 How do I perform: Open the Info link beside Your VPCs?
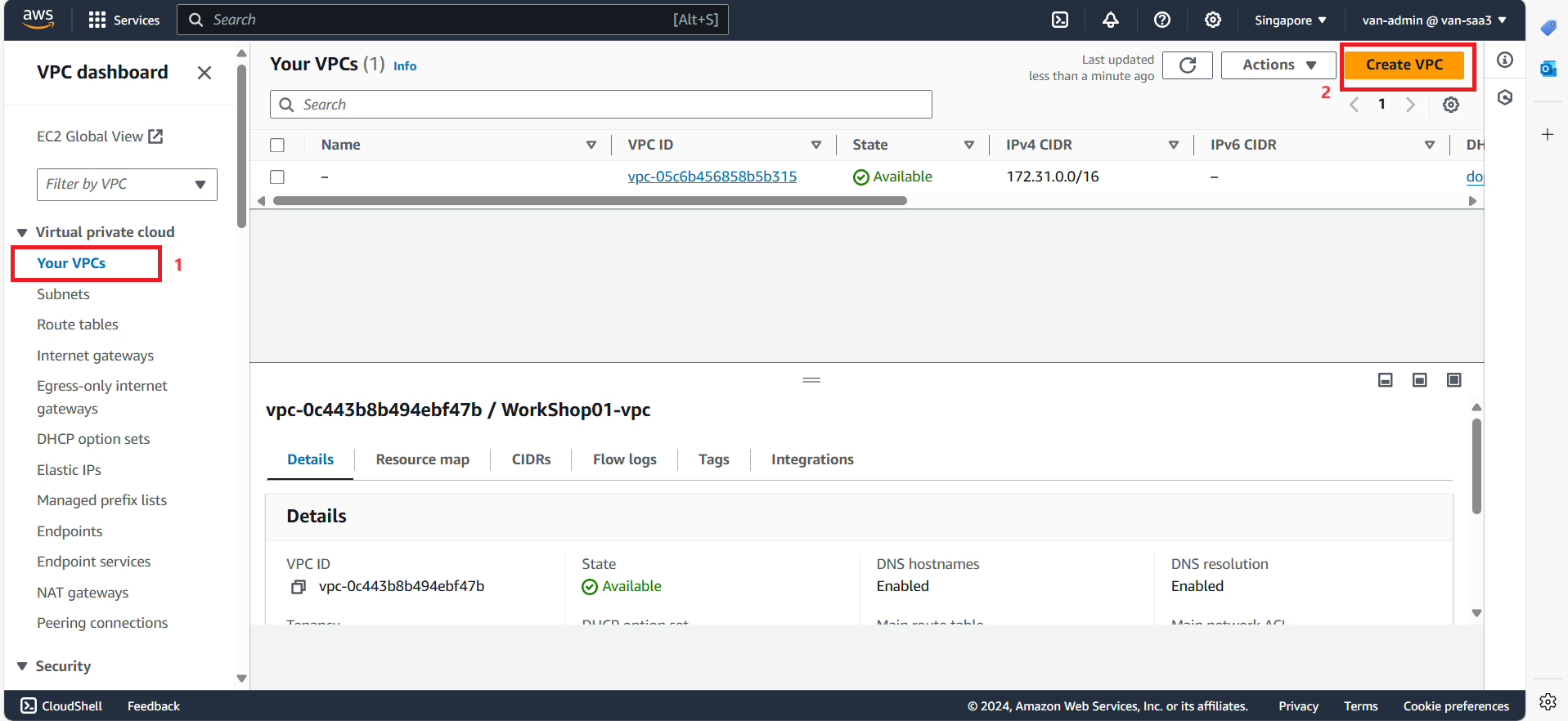pyautogui.click(x=405, y=66)
